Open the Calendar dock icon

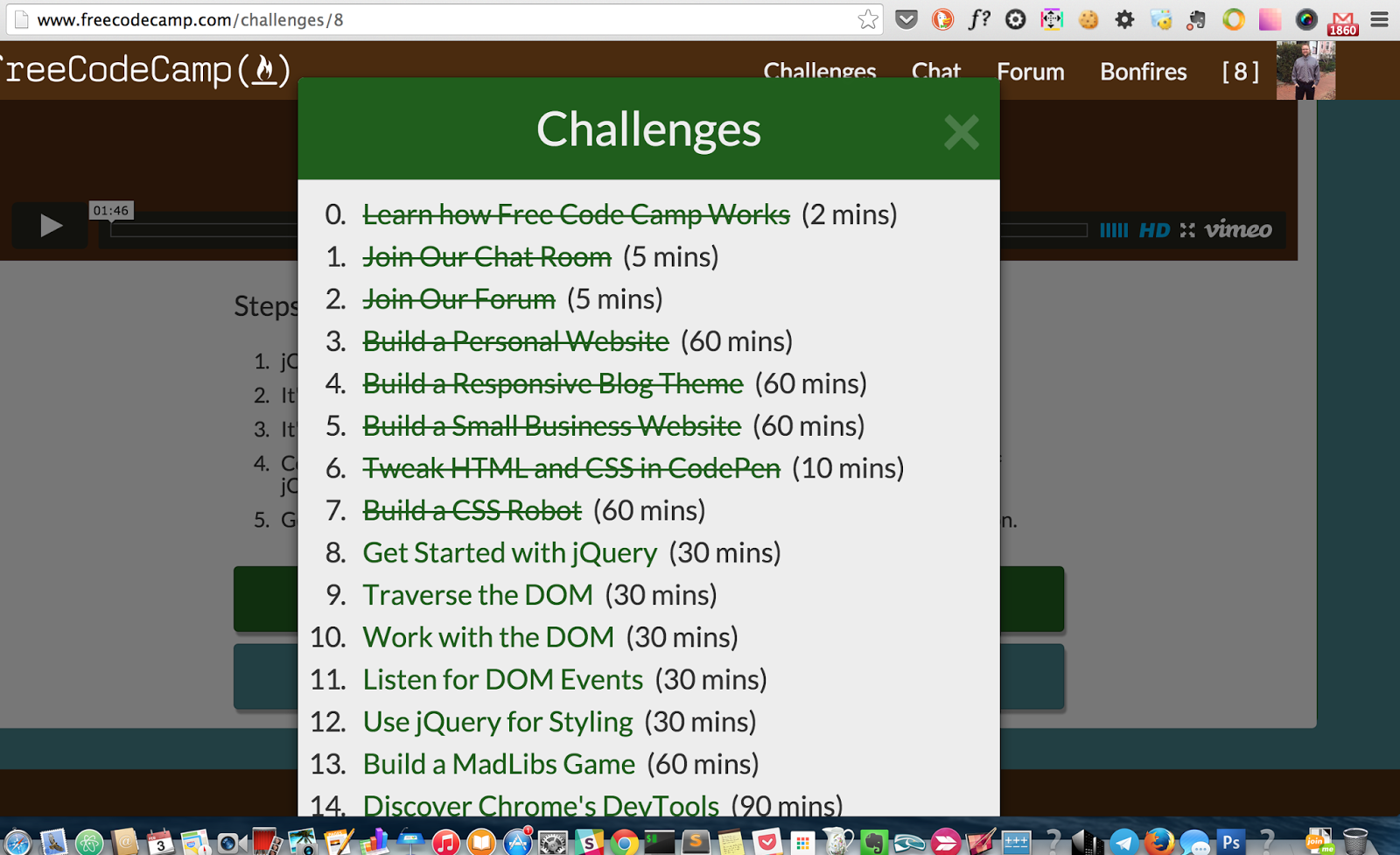pos(160,843)
